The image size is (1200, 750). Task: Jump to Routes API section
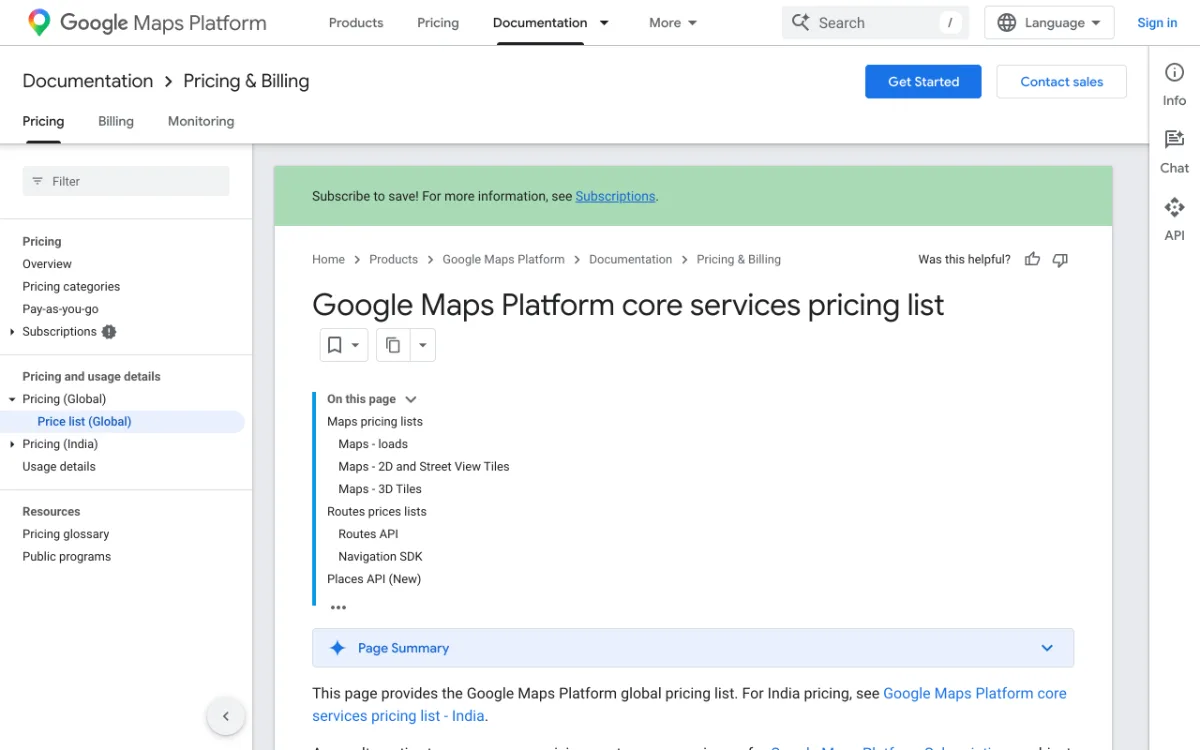tap(368, 534)
